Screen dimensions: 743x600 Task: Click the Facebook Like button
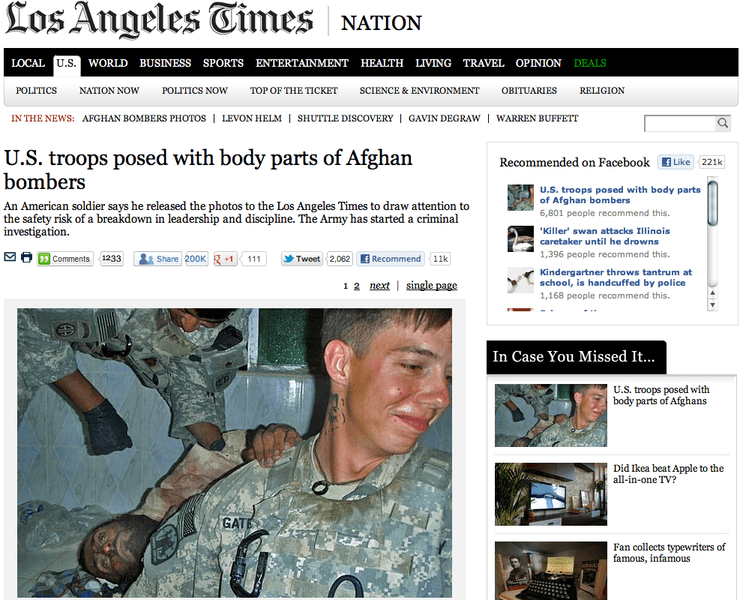pos(676,162)
